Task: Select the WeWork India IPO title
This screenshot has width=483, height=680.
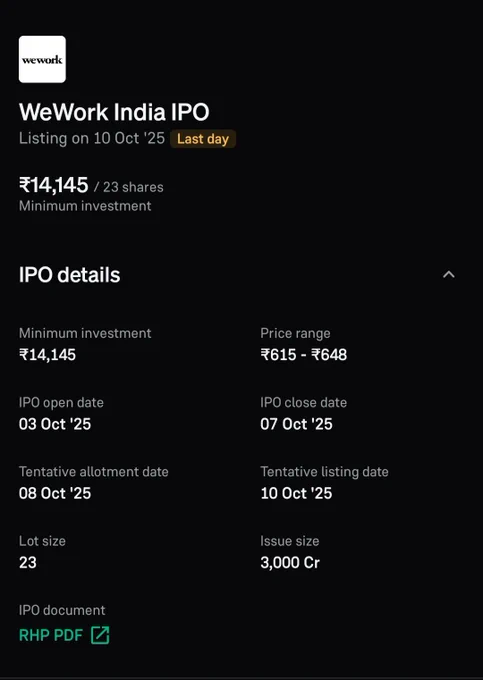Action: [x=114, y=112]
